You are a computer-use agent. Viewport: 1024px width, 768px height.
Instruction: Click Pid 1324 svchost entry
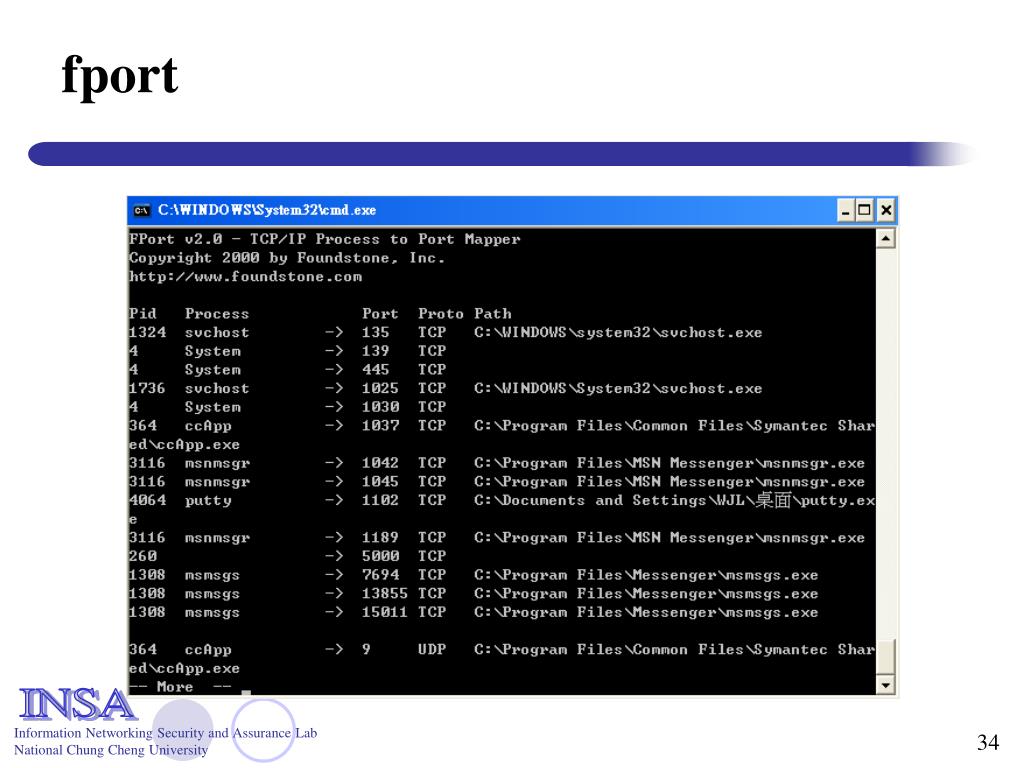pos(189,332)
